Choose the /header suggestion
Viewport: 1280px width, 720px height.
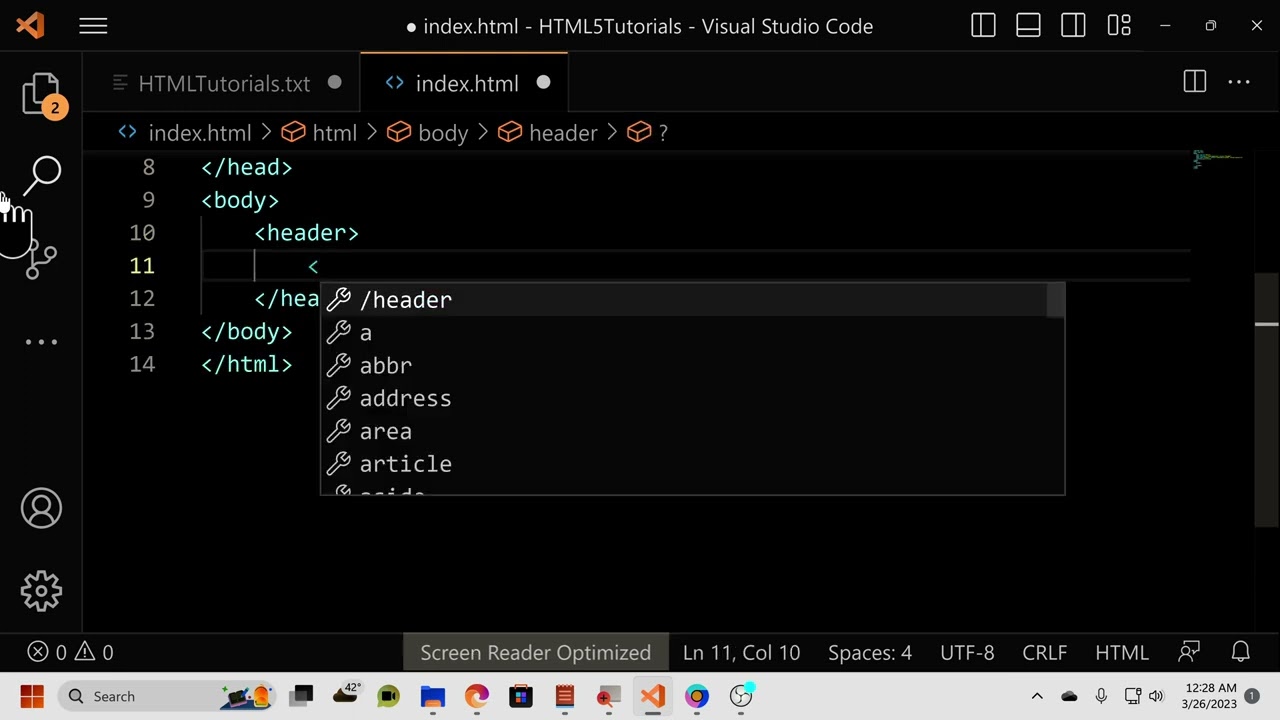pyautogui.click(x=692, y=300)
